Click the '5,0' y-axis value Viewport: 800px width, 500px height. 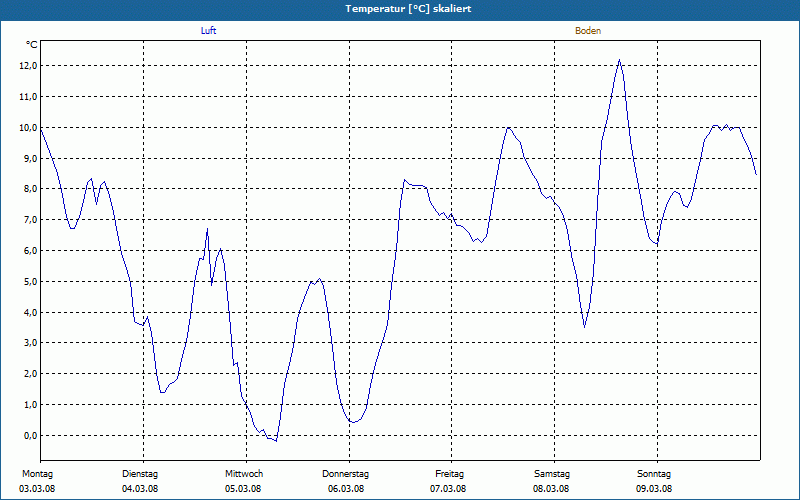30,282
